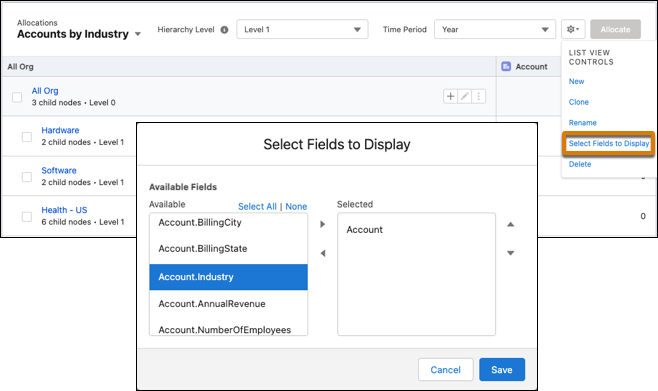The height and width of the screenshot is (391, 658).
Task: Click the Account column header icon
Action: tap(506, 66)
